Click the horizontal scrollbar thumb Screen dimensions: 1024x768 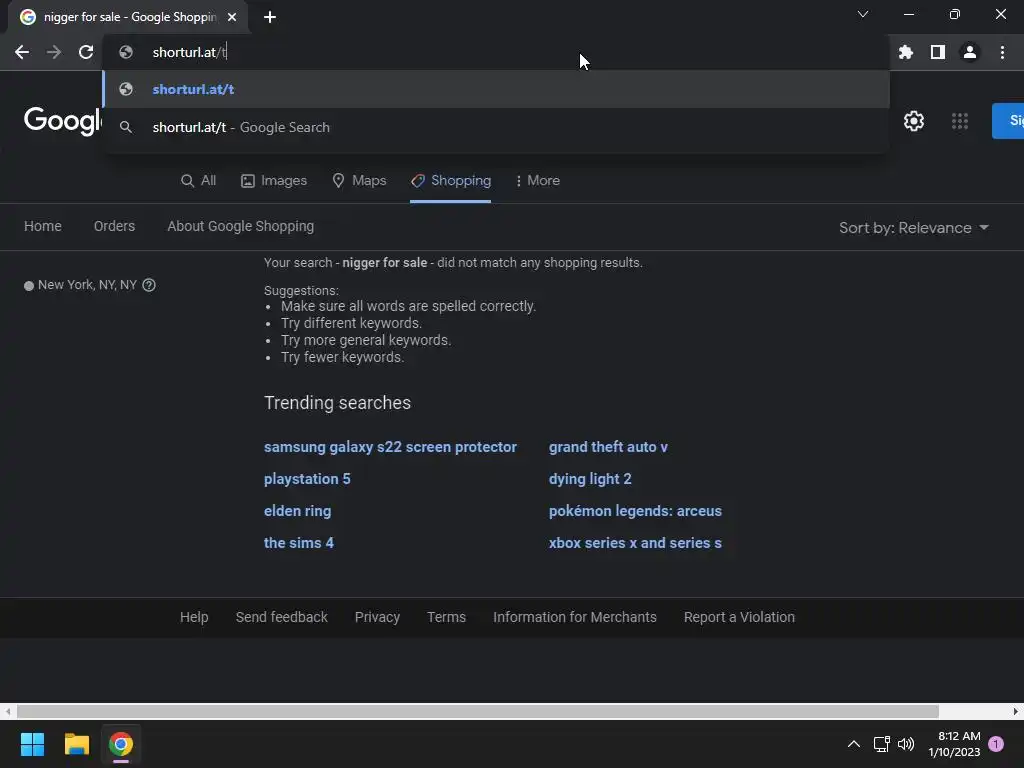(x=477, y=711)
